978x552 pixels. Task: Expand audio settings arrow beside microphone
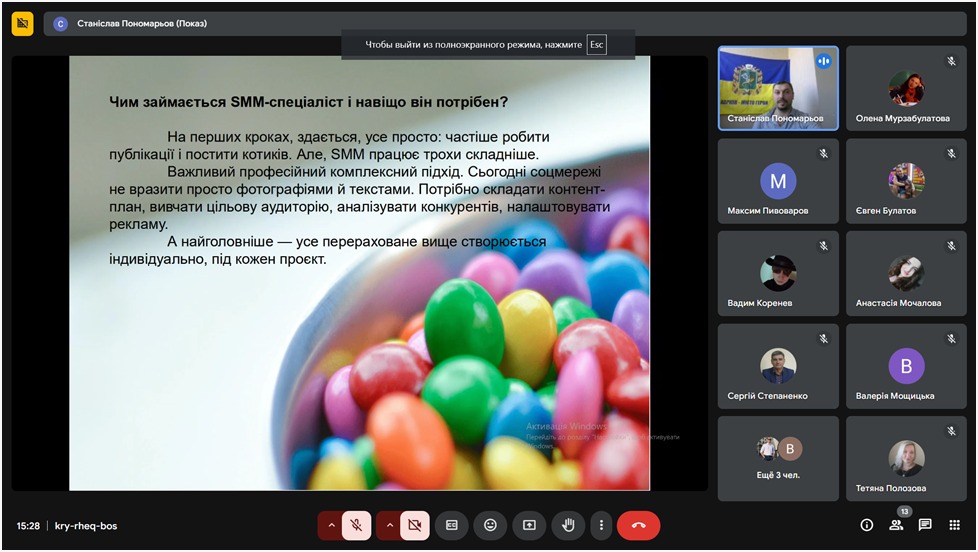(x=331, y=525)
